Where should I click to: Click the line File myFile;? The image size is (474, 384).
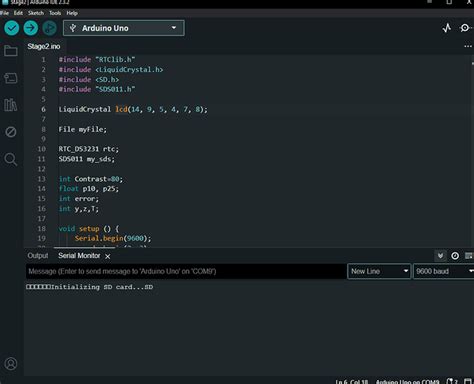click(83, 129)
